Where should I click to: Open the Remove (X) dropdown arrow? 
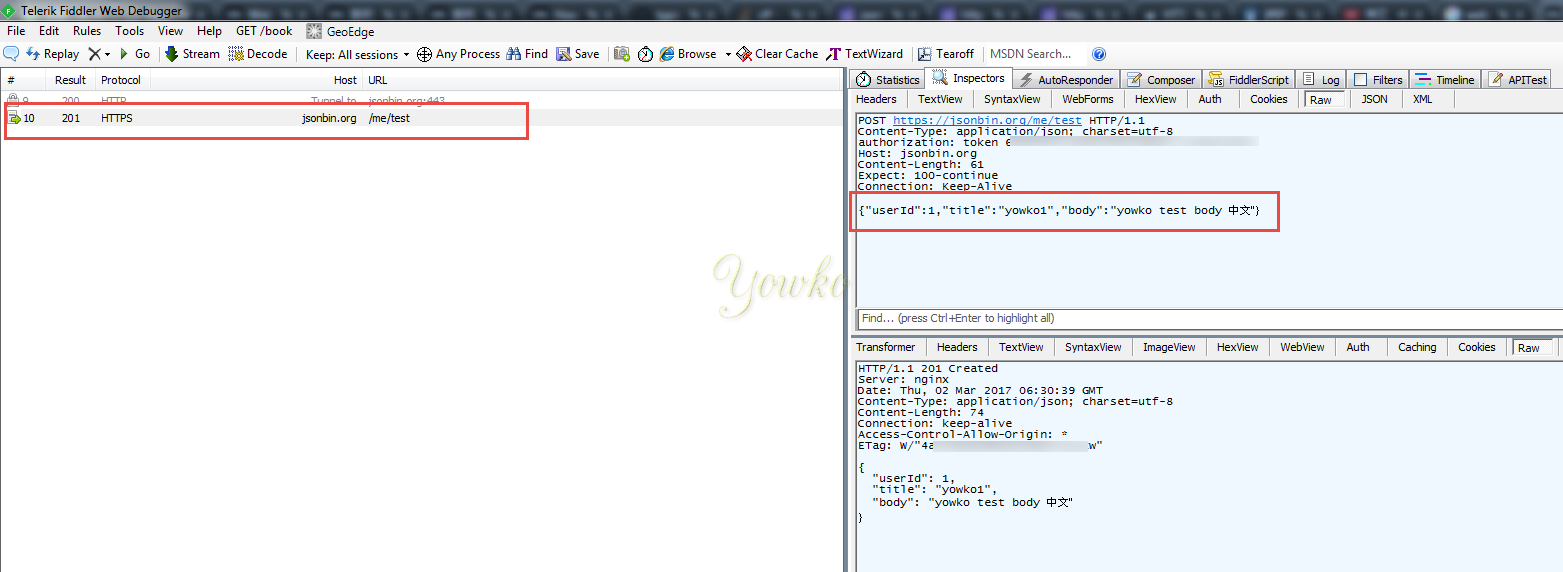click(107, 55)
